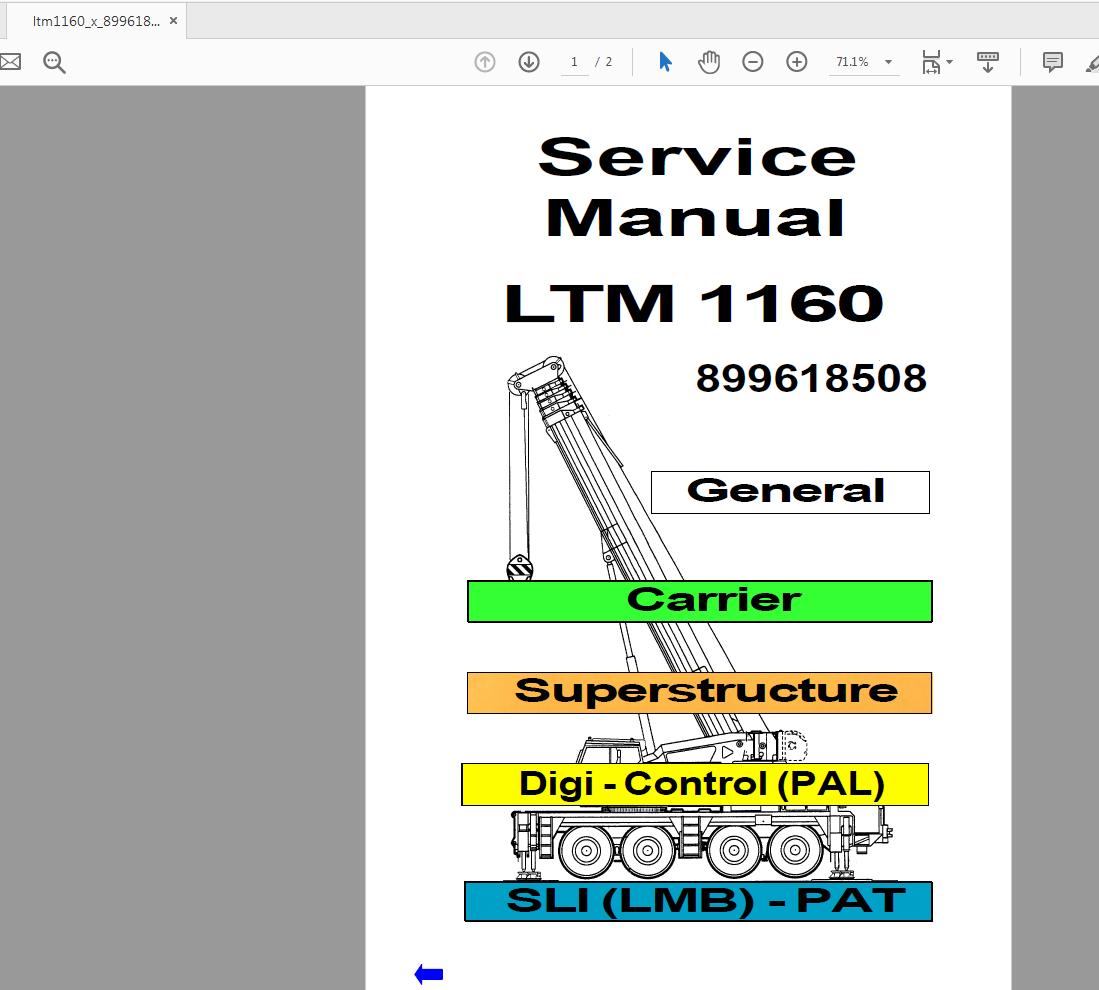Click the fit page width icon

point(931,62)
